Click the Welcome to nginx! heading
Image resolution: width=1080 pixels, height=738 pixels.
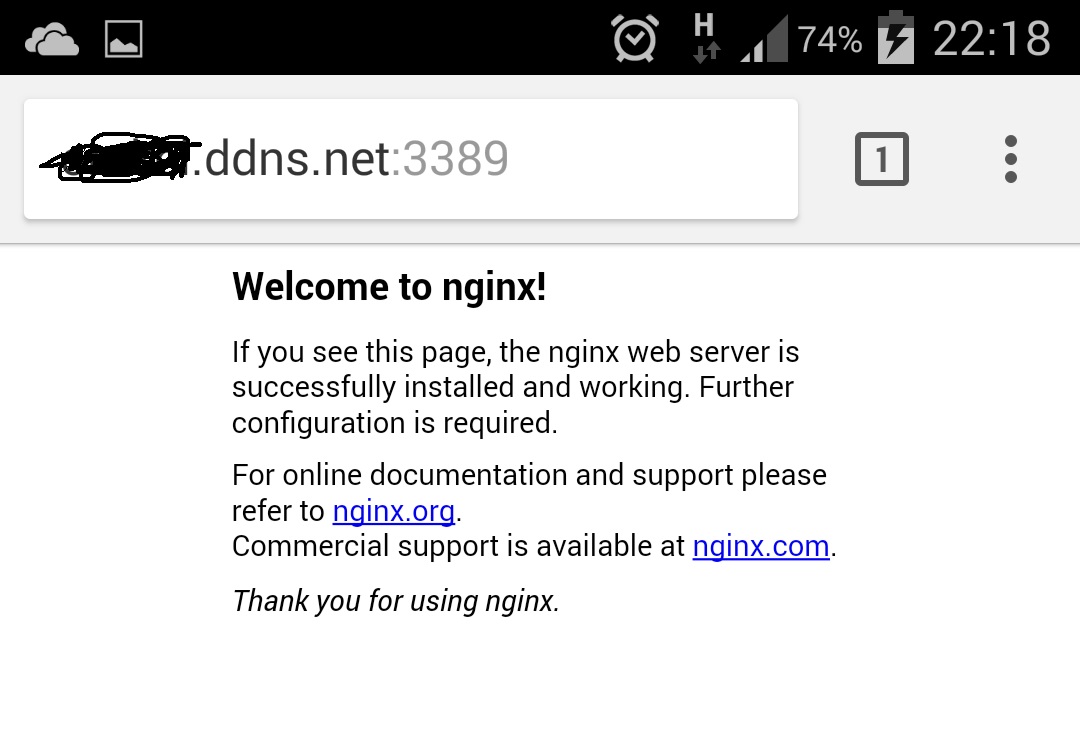(x=389, y=286)
